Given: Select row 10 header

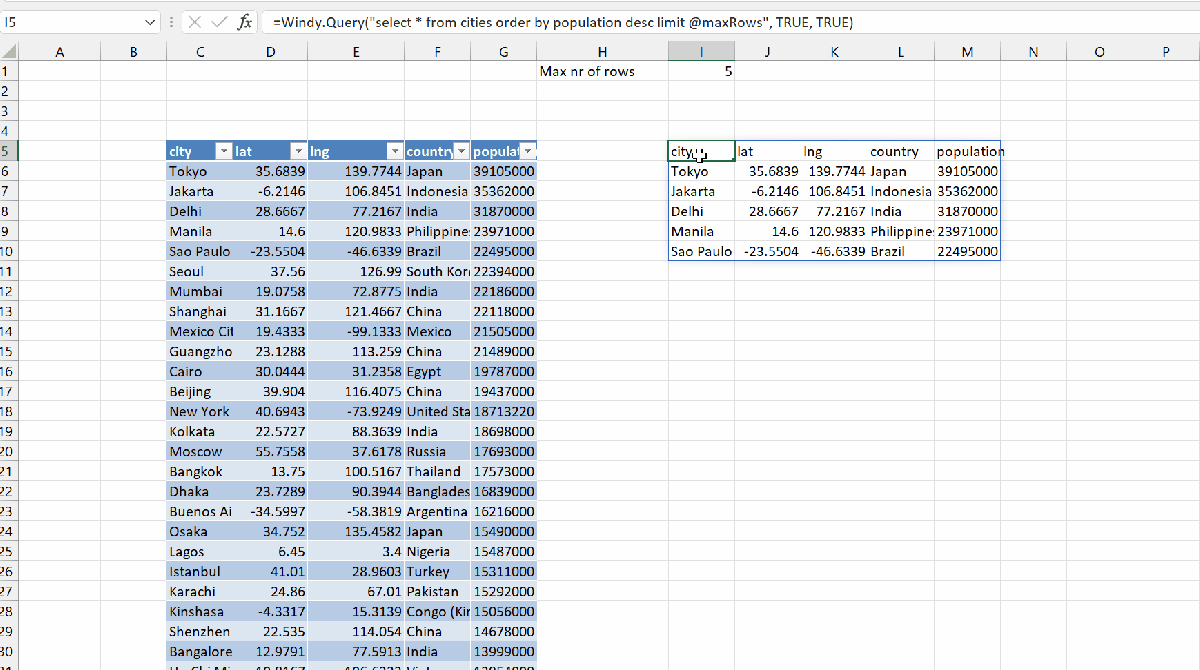Looking at the screenshot, I should [x=8, y=251].
